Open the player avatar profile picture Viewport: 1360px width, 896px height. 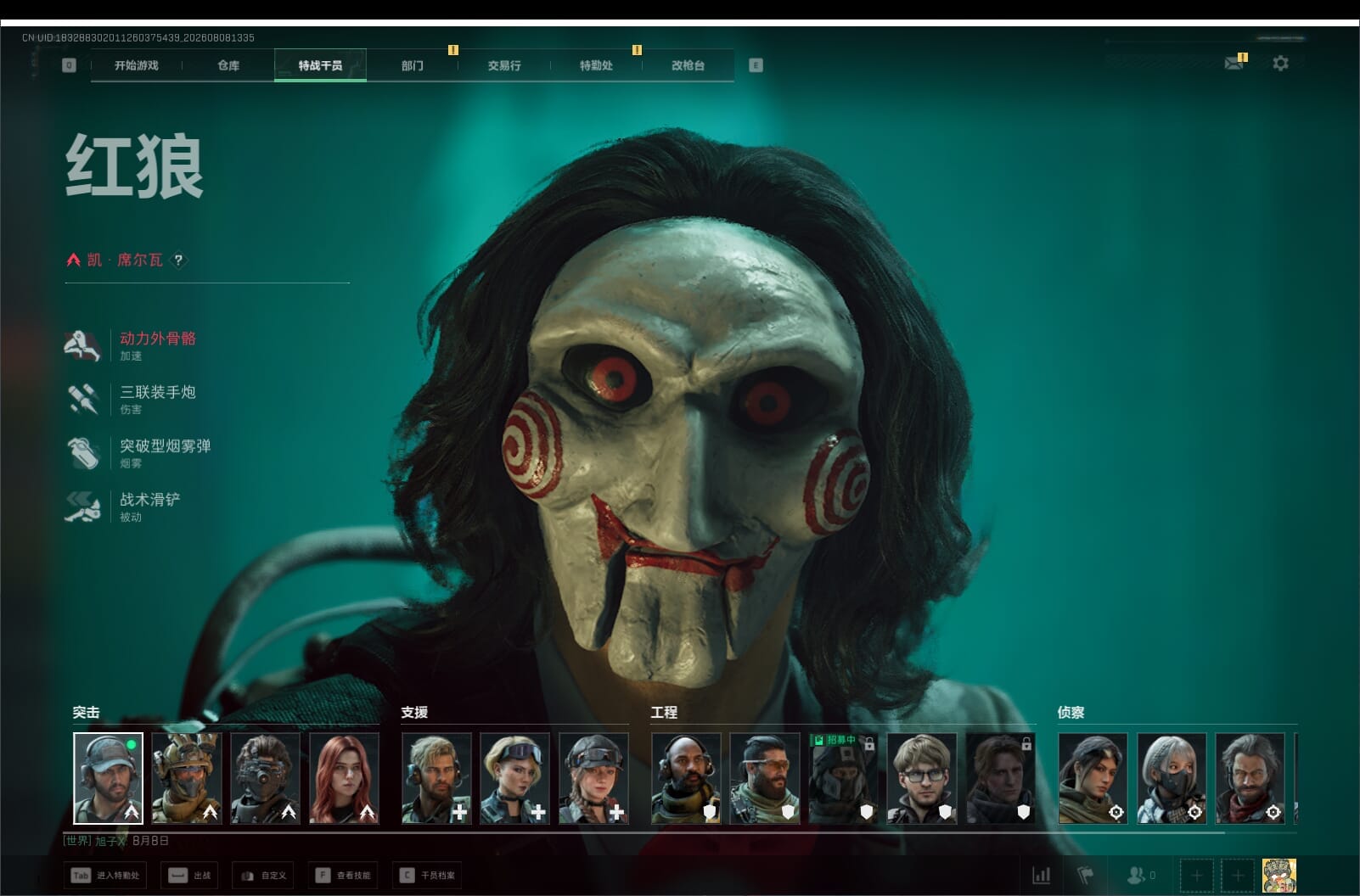pyautogui.click(x=1279, y=875)
